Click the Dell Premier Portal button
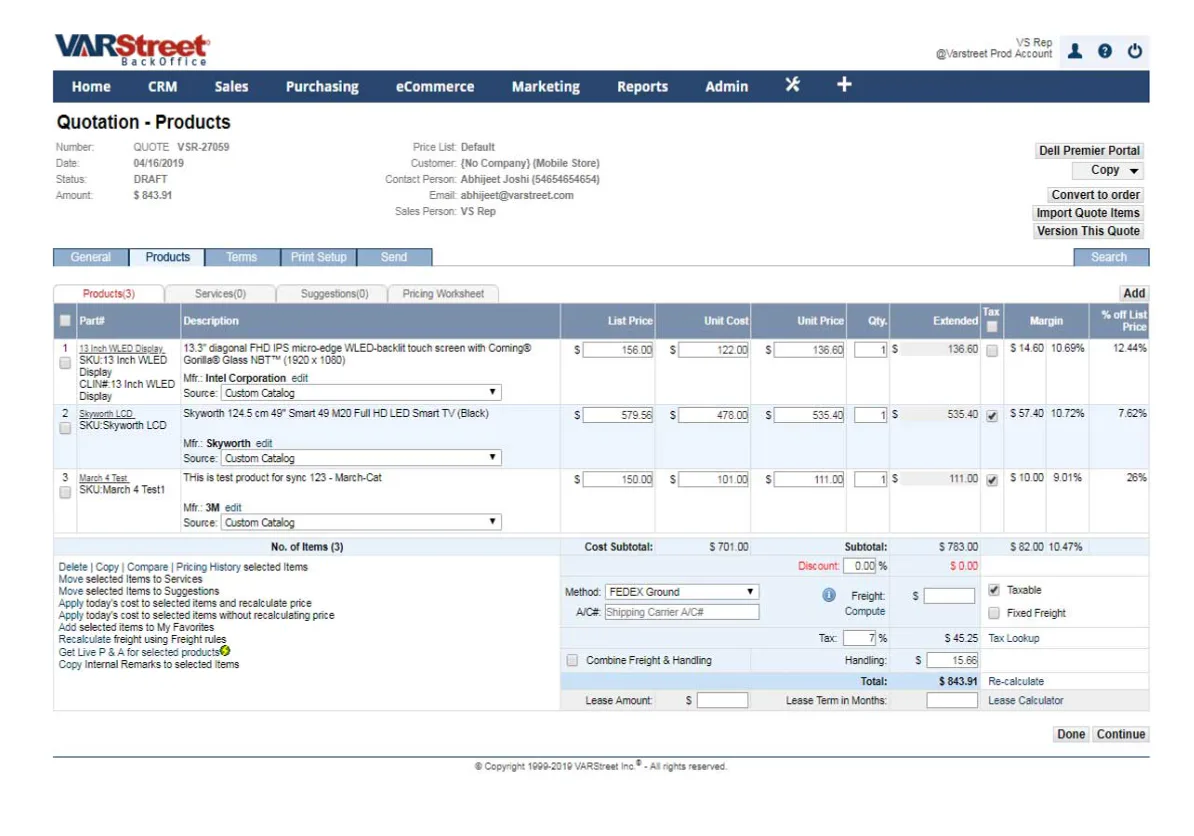The width and height of the screenshot is (1194, 836). (x=1089, y=151)
